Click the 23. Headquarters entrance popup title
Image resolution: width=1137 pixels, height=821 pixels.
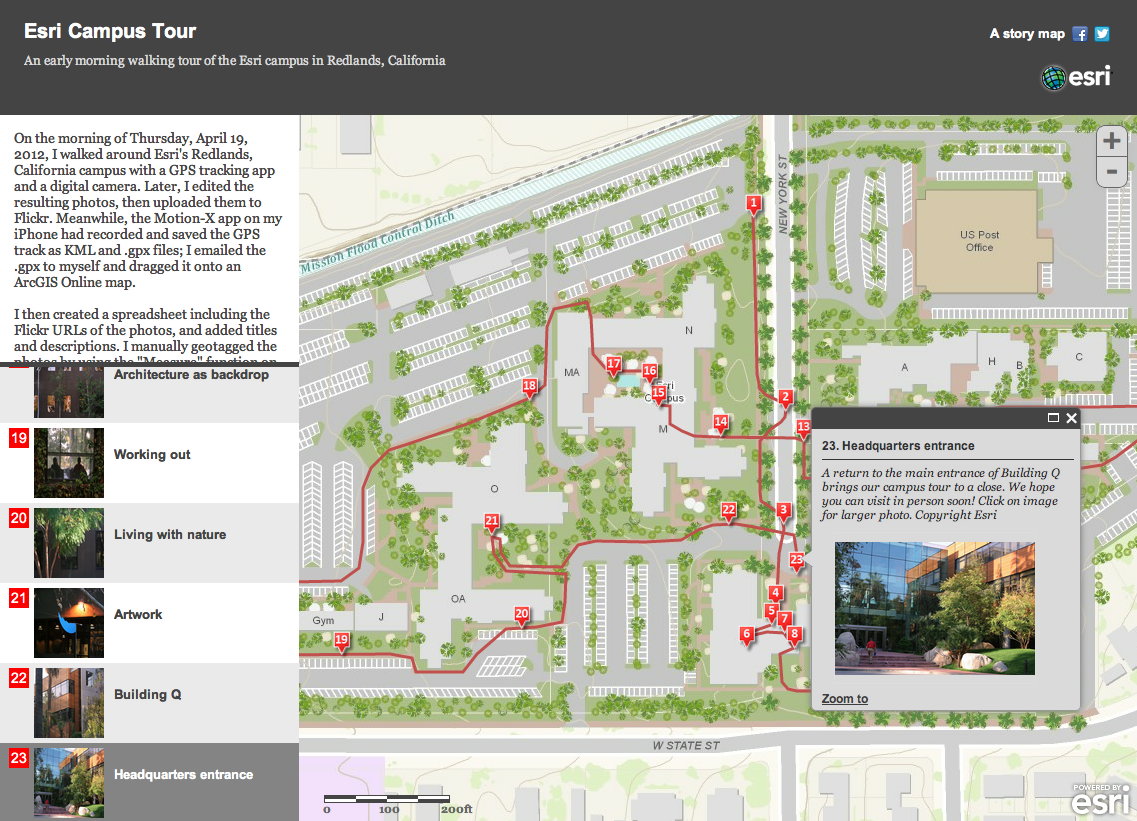(x=898, y=446)
